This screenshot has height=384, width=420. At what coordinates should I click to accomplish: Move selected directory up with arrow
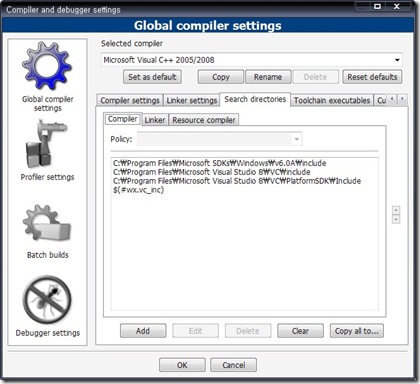pyautogui.click(x=396, y=210)
